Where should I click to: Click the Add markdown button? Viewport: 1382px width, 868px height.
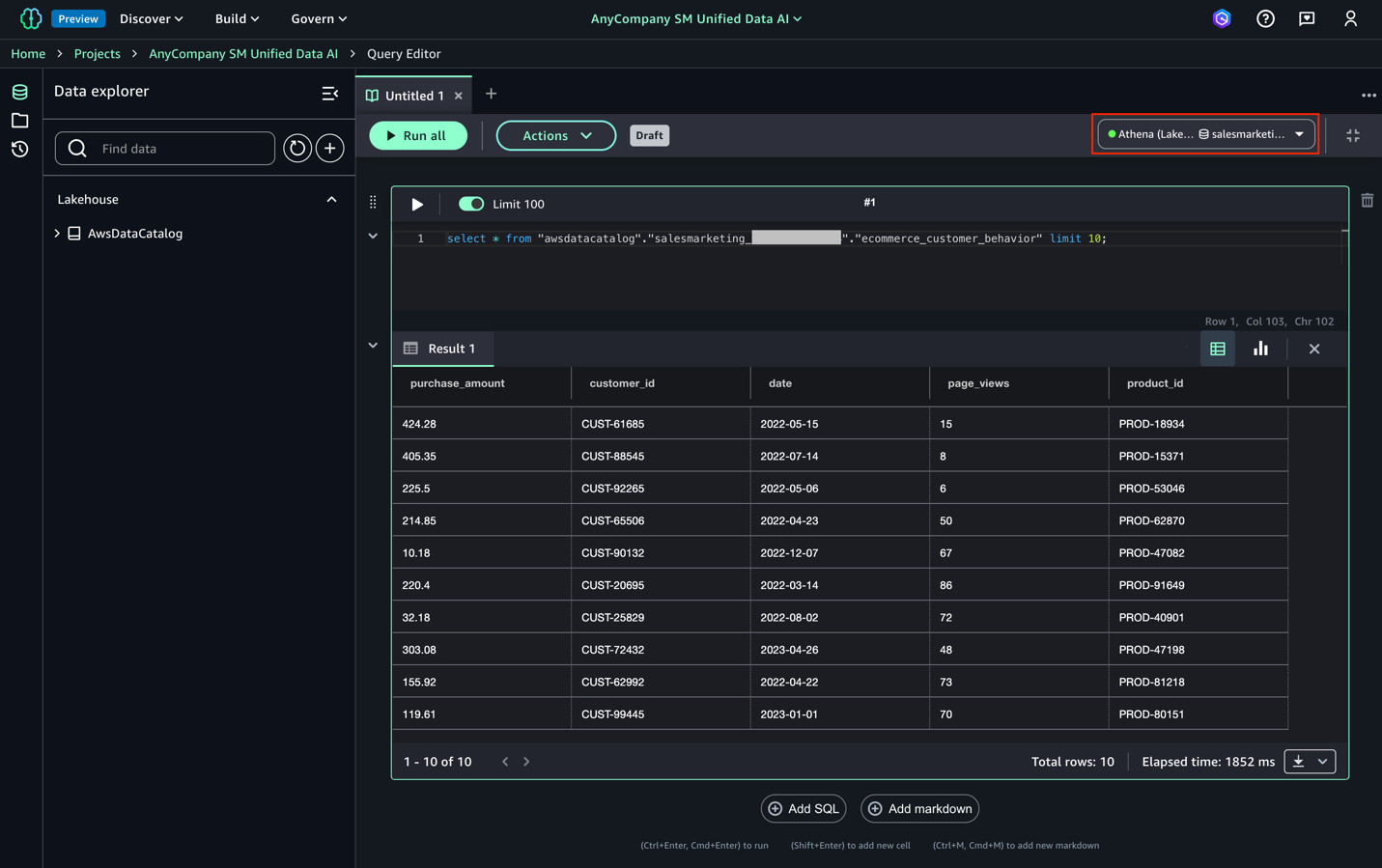point(920,809)
